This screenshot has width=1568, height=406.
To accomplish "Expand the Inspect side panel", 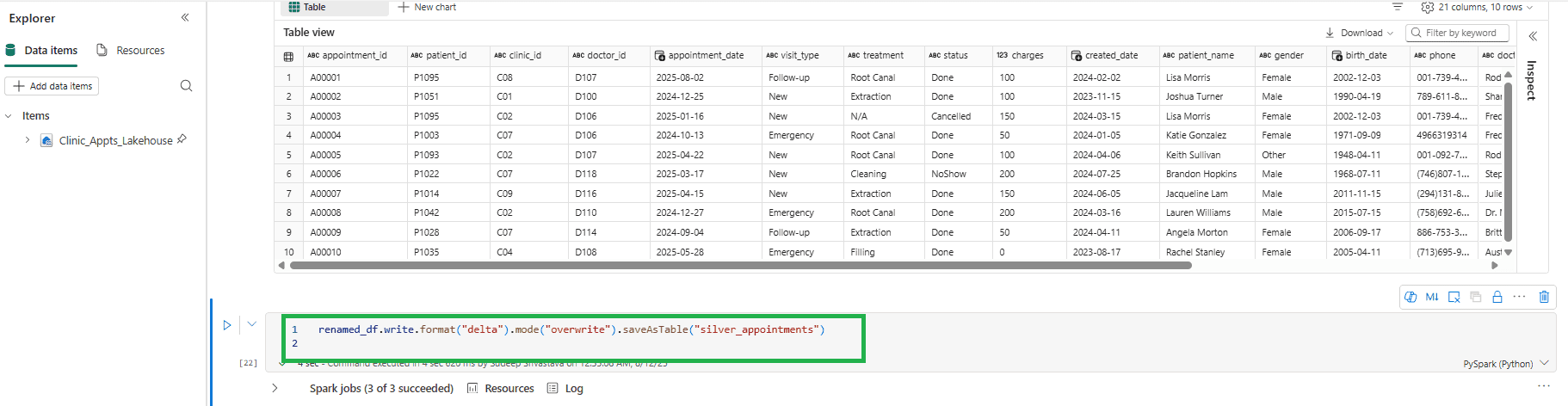I will click(x=1533, y=36).
